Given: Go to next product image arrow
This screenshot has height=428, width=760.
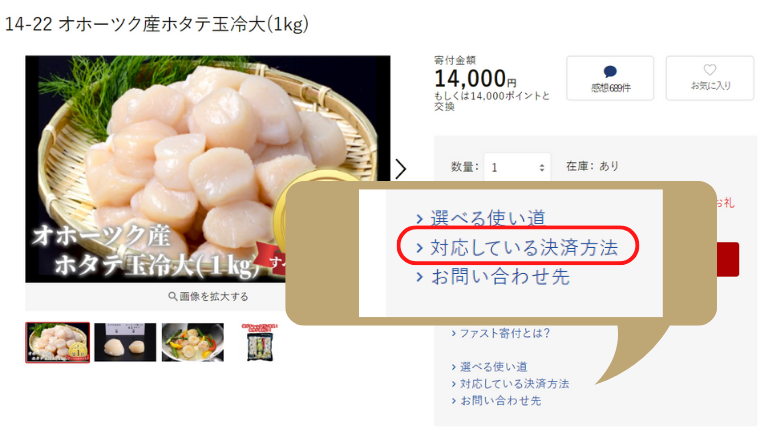Looking at the screenshot, I should (x=400, y=169).
